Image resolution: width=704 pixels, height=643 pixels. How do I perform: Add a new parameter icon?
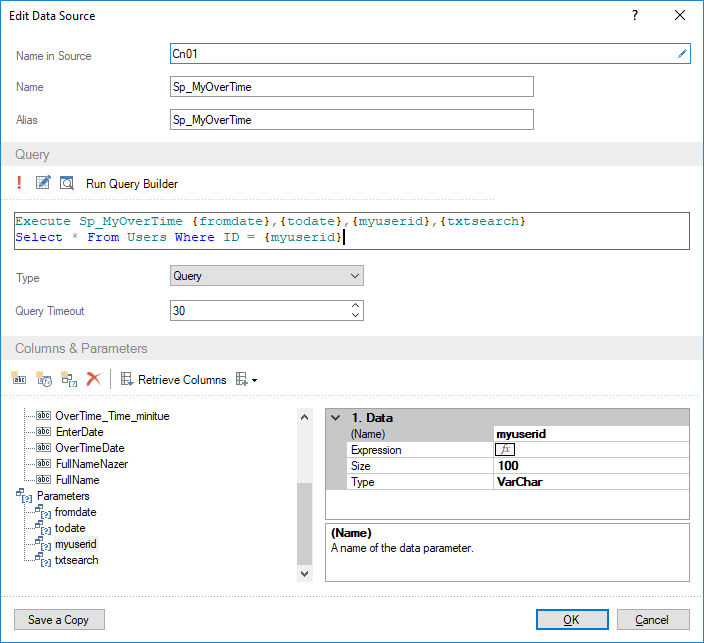tap(69, 379)
